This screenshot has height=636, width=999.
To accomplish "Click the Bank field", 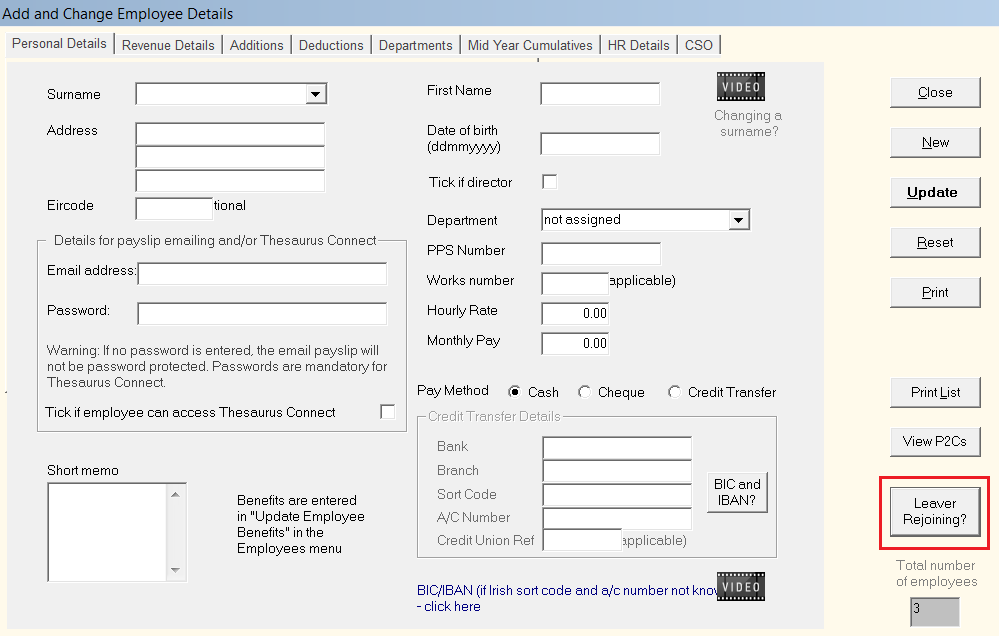I will 617,447.
